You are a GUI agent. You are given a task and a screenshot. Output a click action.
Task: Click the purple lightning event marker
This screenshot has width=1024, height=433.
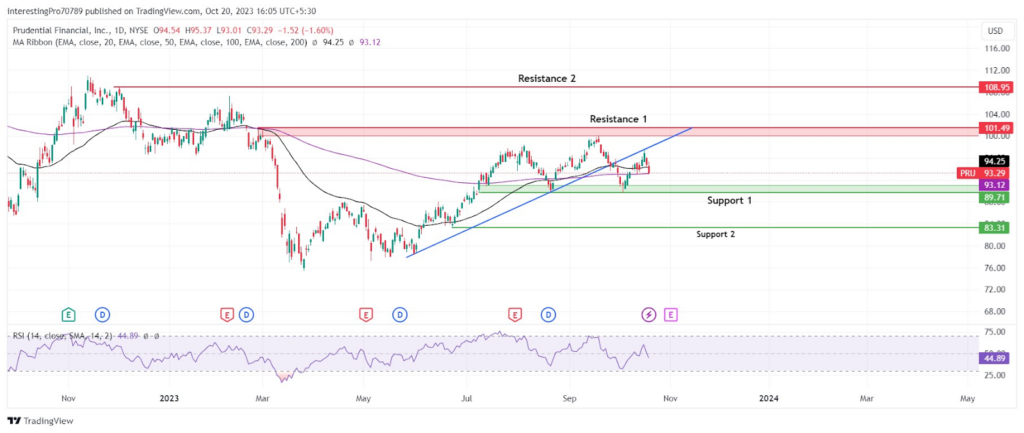click(x=648, y=315)
